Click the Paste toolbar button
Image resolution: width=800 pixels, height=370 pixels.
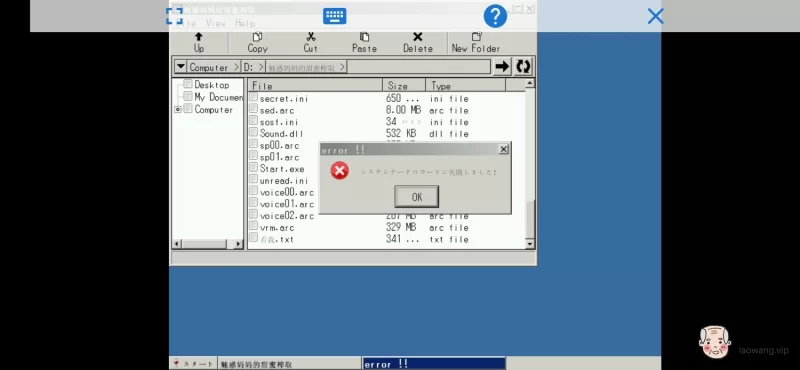coord(364,43)
